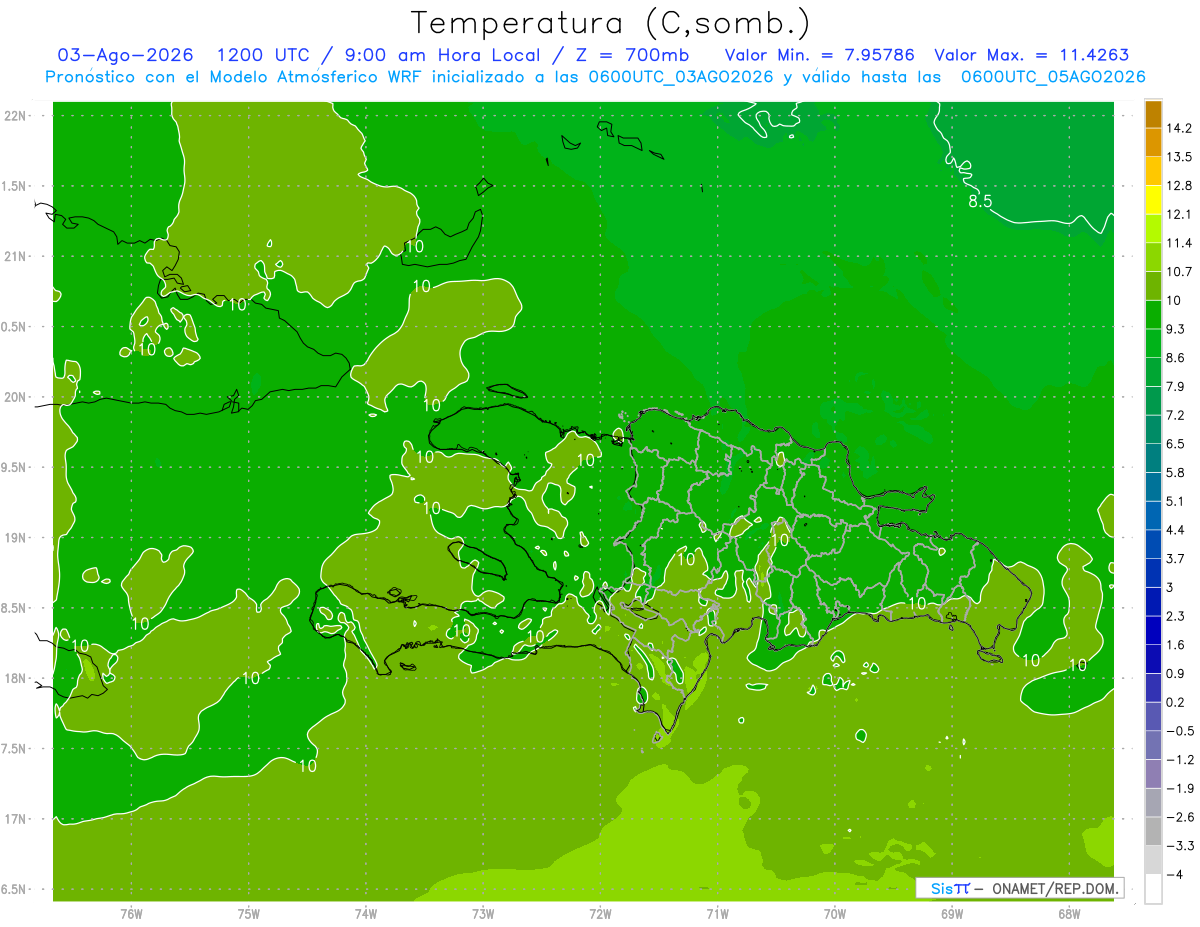The height and width of the screenshot is (927, 1200).
Task: Click the '10.7' colorbar value
Action: (x=1179, y=272)
